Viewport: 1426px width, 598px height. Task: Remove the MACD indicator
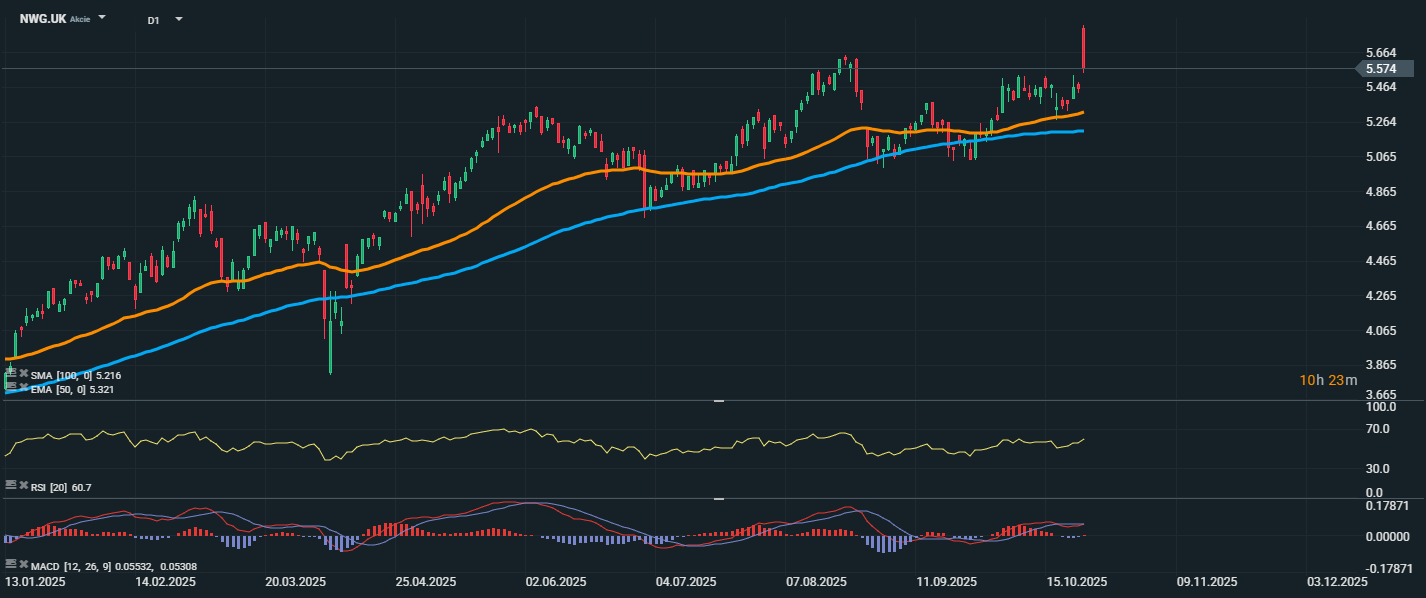pyautogui.click(x=23, y=564)
